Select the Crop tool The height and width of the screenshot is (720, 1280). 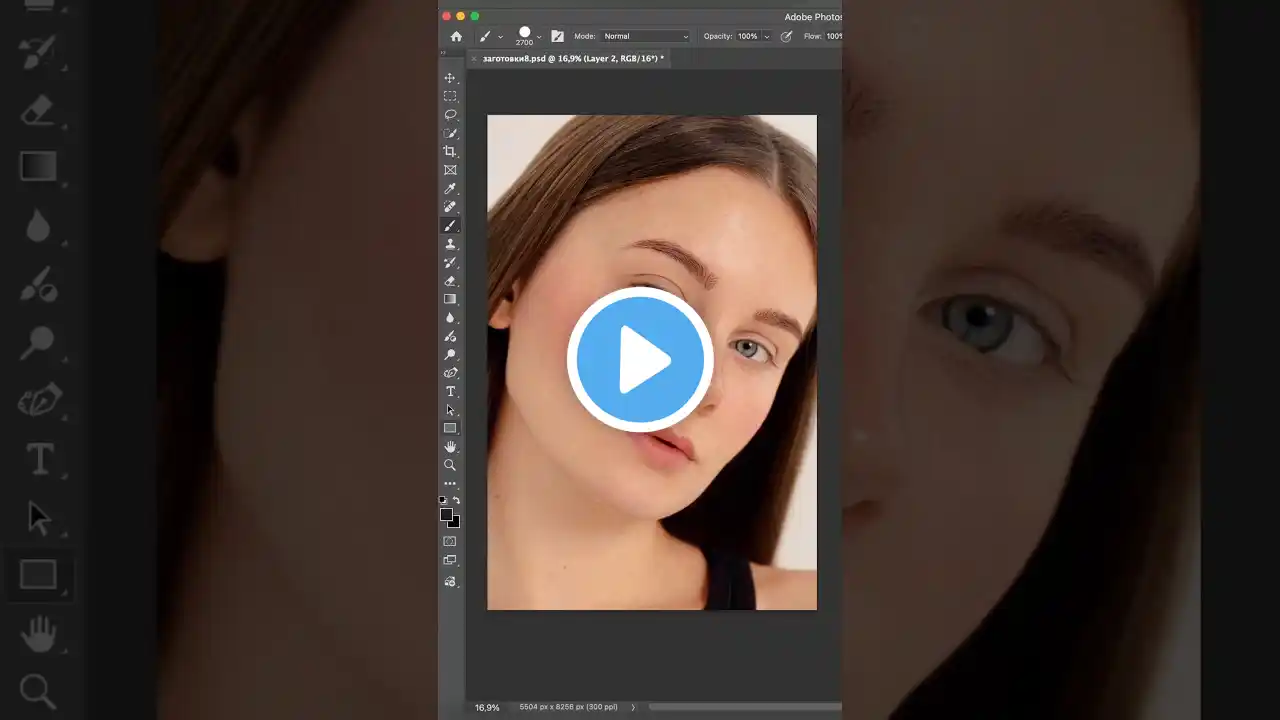coord(449,151)
